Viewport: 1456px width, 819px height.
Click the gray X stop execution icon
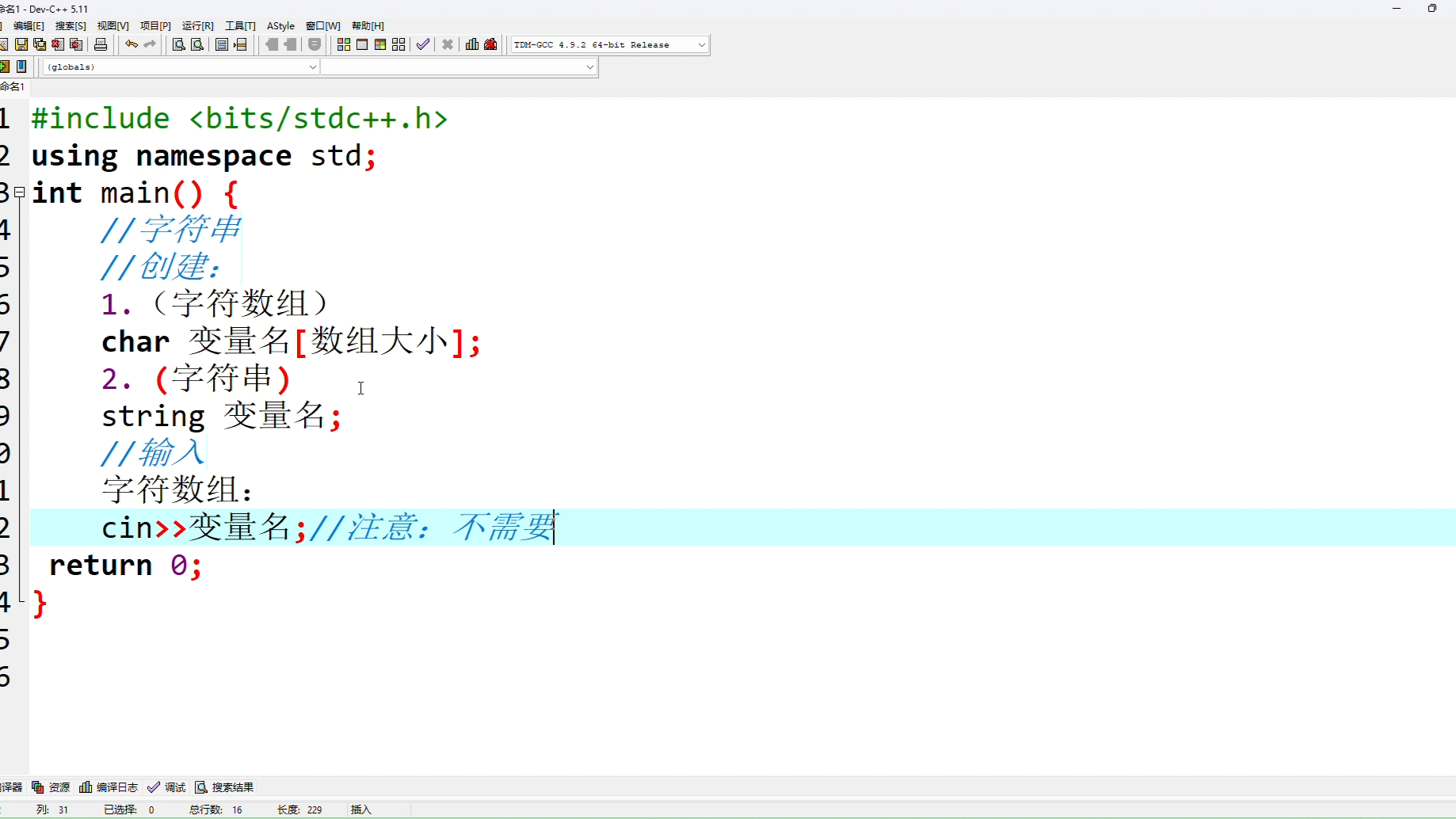pos(448,44)
